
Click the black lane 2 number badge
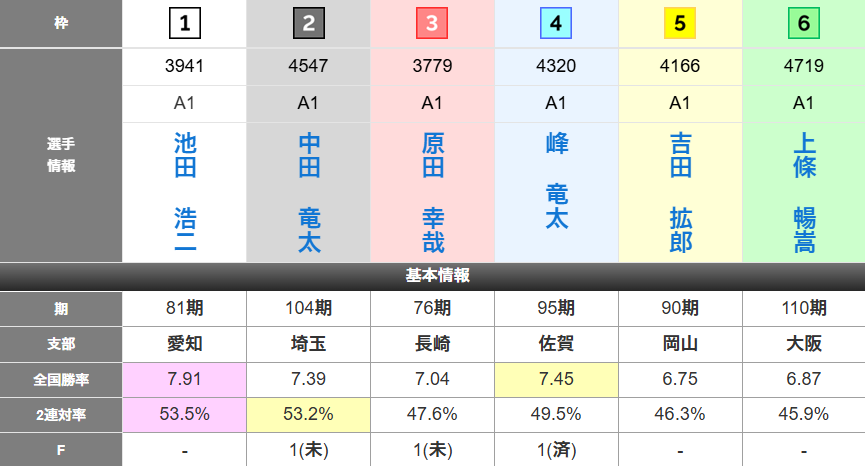[308, 23]
